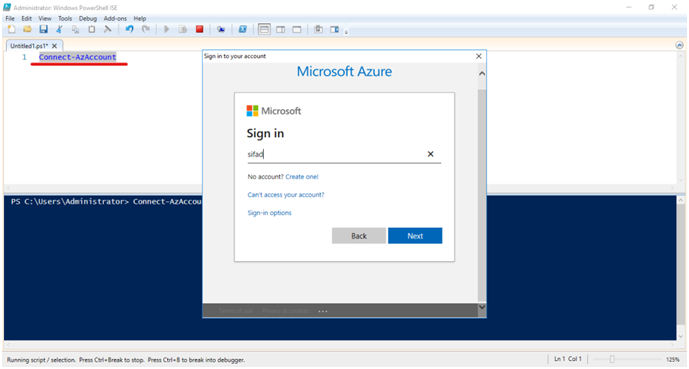Click the Ln 1 Col 1 status indicator
This screenshot has height=369, width=689.
pyautogui.click(x=568, y=359)
